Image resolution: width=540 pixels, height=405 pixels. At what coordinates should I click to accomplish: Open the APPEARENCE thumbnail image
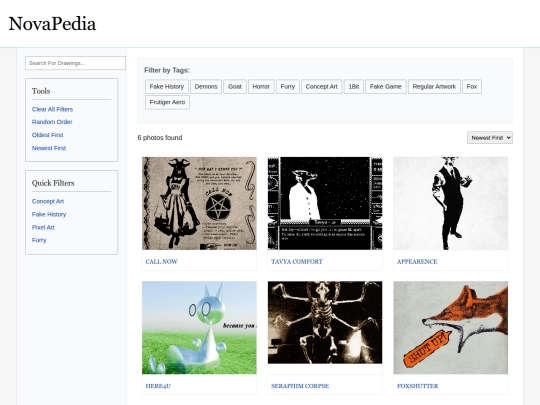click(x=450, y=203)
